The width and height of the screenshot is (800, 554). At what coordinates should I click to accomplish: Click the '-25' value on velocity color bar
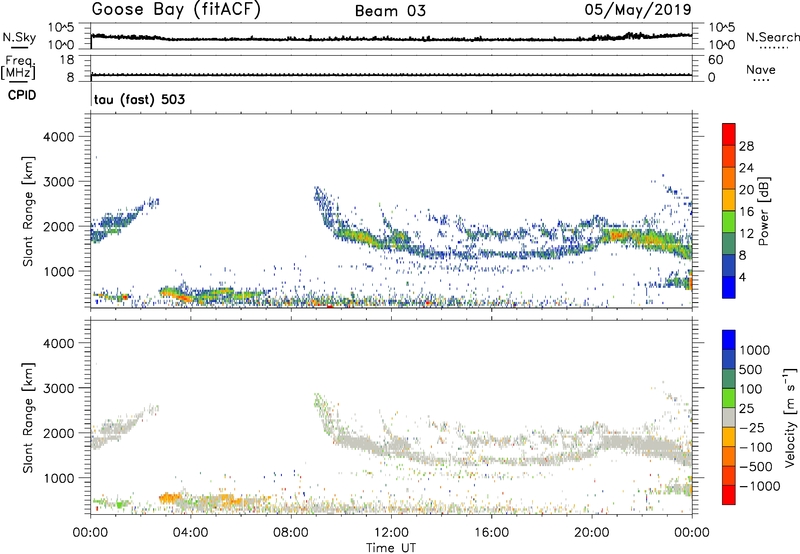752,427
